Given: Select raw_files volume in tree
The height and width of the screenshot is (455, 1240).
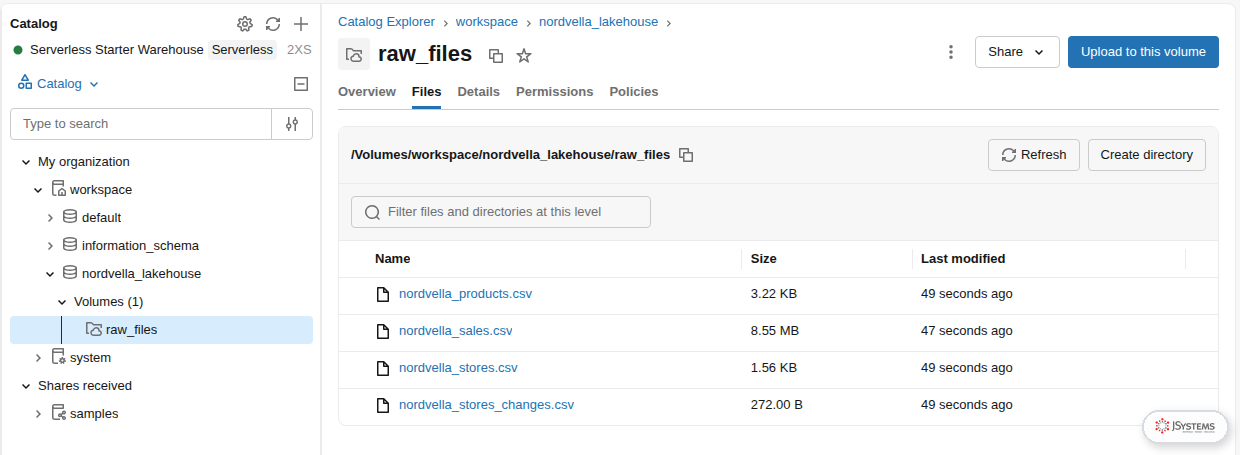Looking at the screenshot, I should [x=161, y=330].
